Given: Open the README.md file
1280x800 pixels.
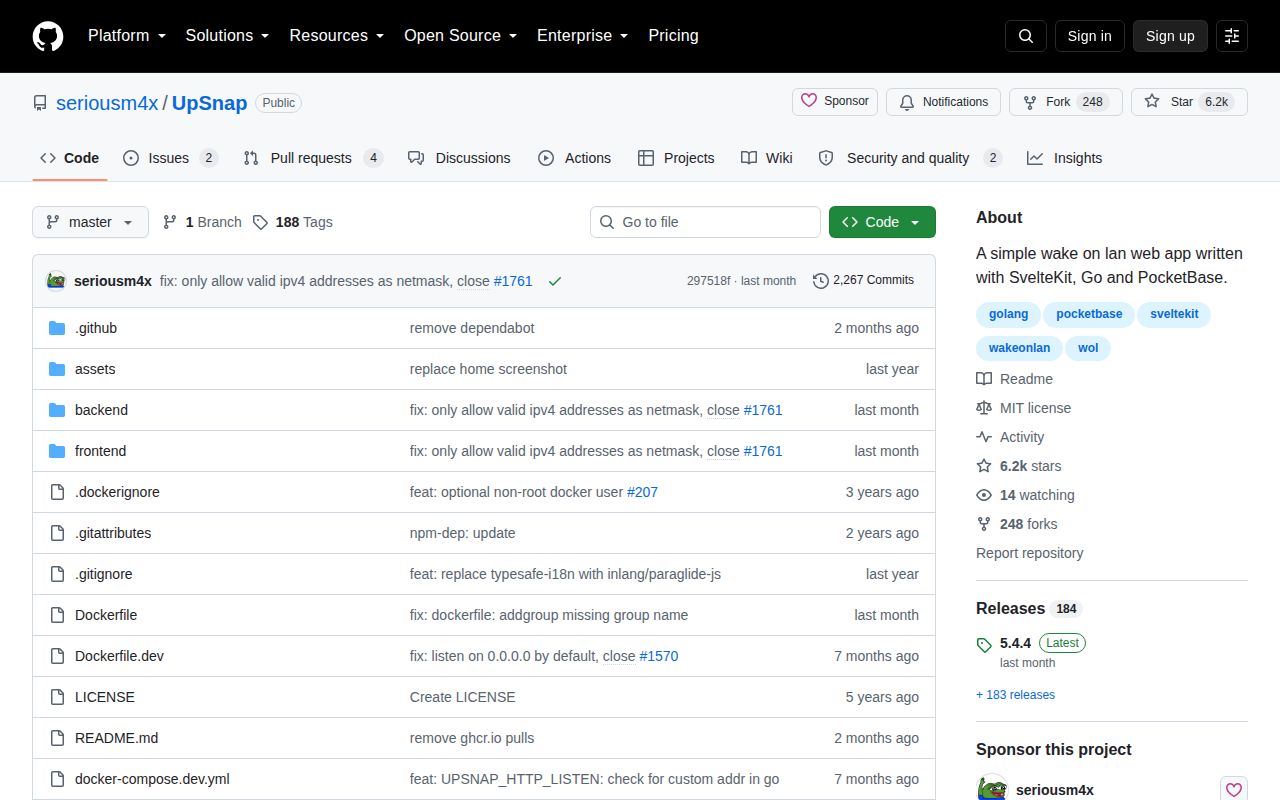Looking at the screenshot, I should point(117,738).
